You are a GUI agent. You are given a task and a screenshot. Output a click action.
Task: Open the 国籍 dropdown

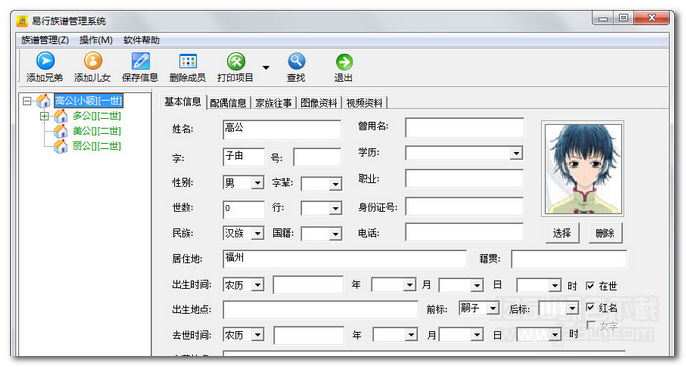(335, 234)
